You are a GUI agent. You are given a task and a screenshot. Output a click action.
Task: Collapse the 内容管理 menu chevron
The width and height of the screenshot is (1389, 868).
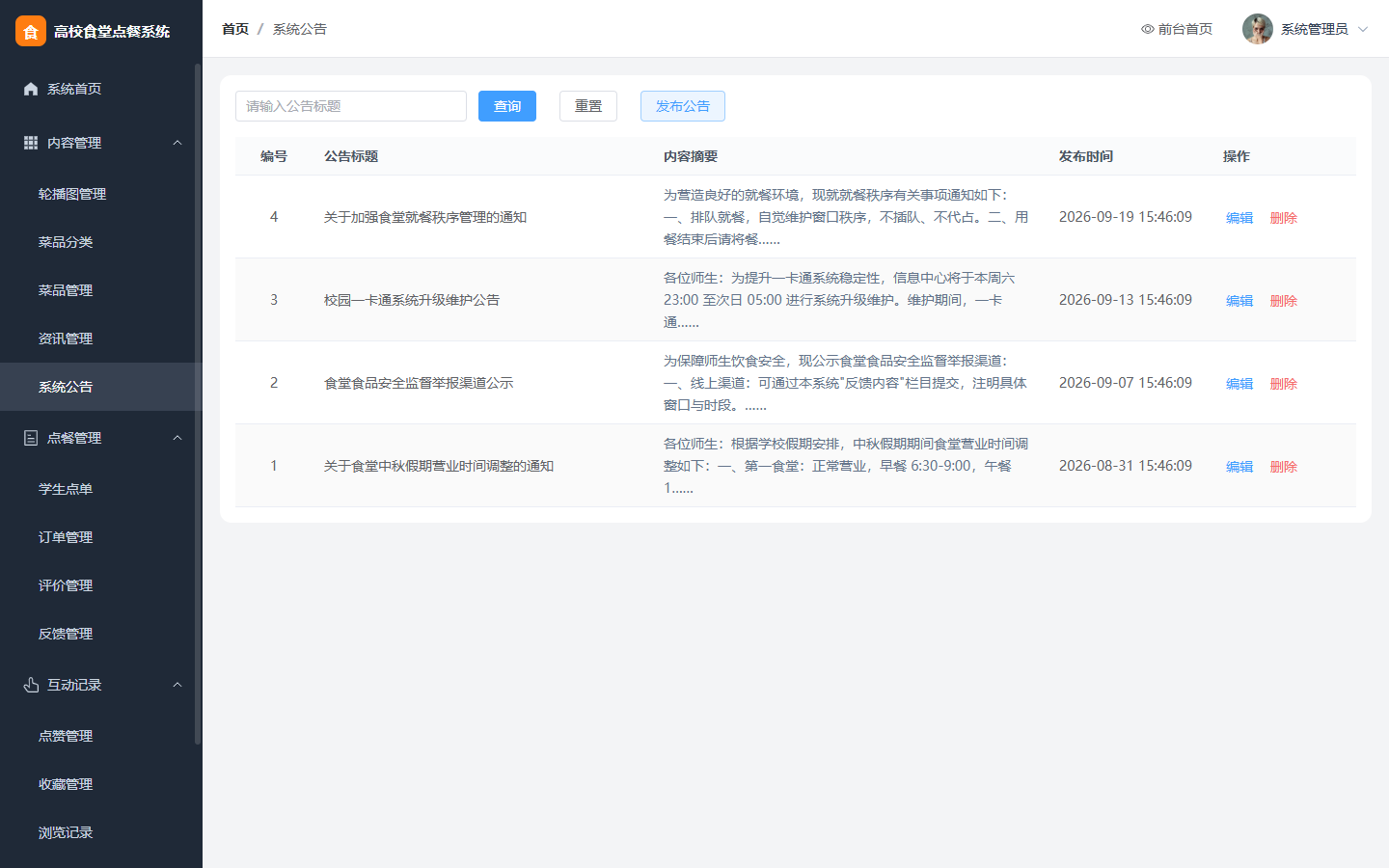coord(177,143)
